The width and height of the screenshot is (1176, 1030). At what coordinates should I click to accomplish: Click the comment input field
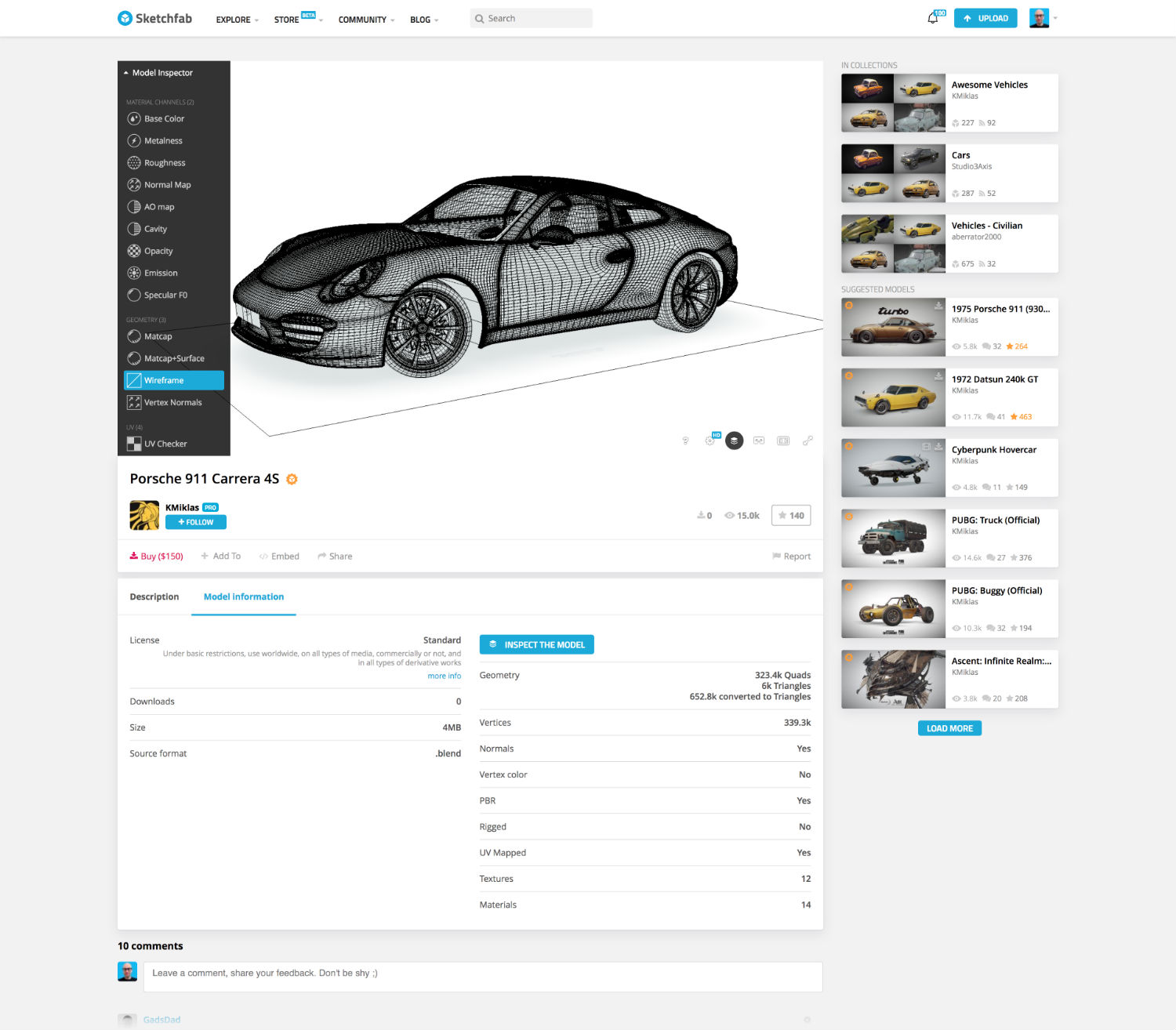[483, 977]
